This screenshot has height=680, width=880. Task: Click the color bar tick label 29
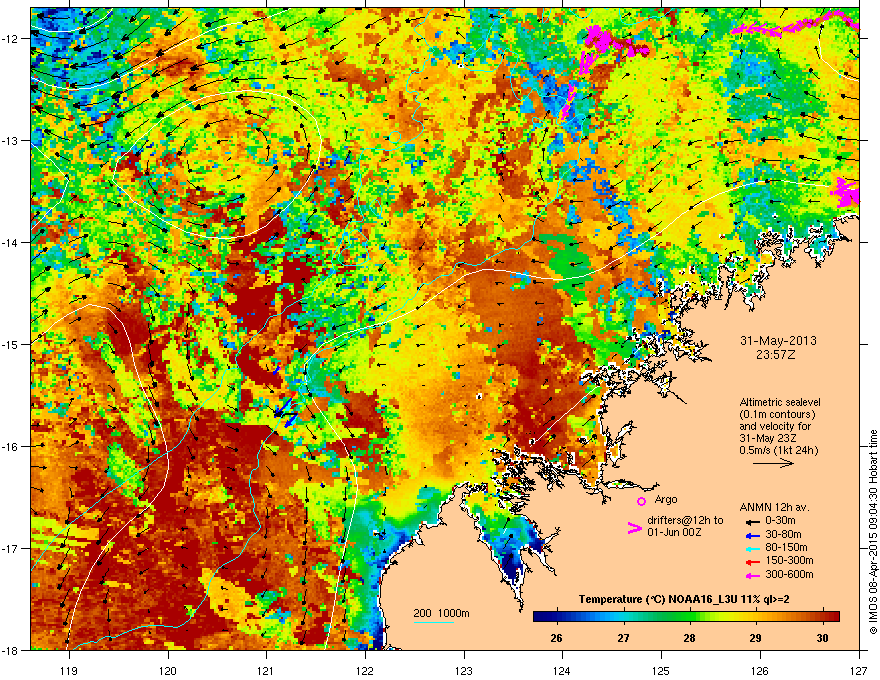tap(755, 638)
